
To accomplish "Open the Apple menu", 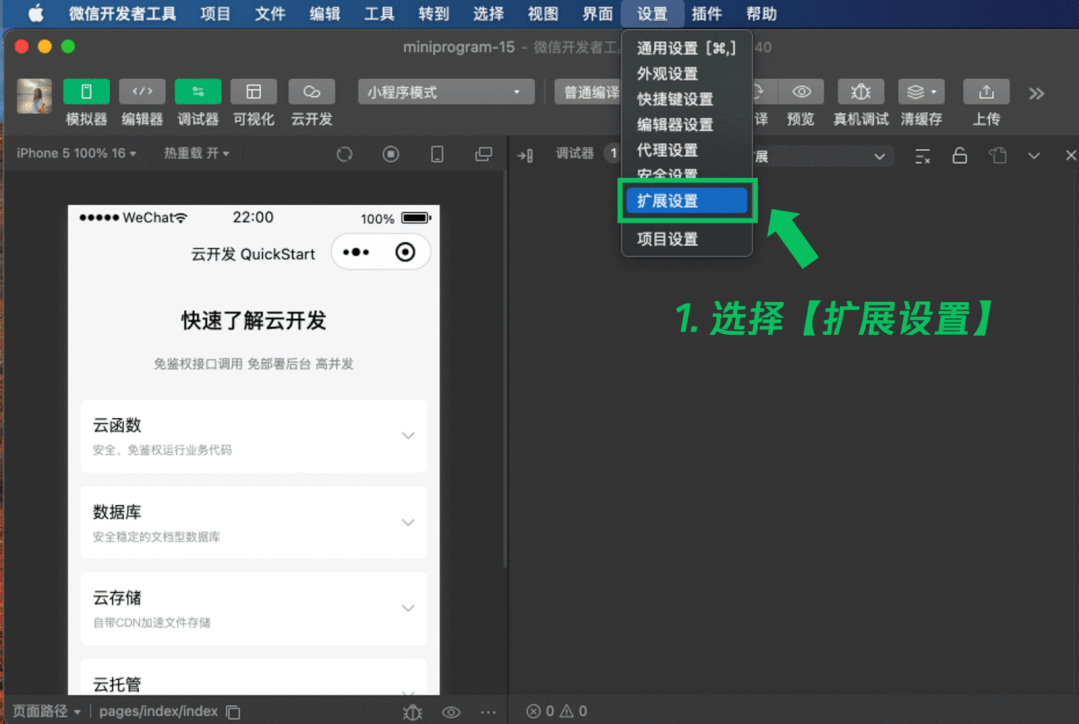I will (x=35, y=14).
